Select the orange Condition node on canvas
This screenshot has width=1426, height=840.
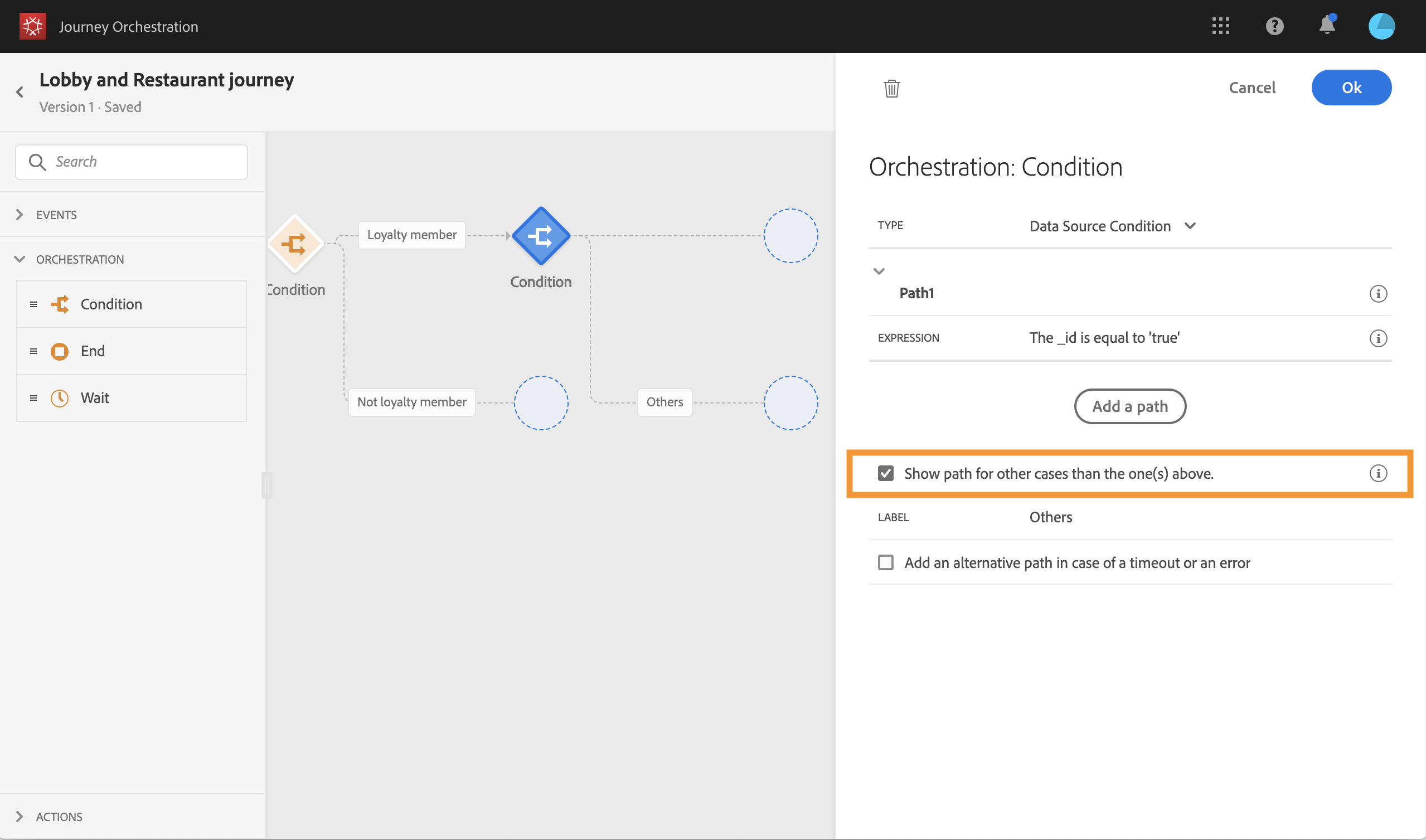point(295,244)
